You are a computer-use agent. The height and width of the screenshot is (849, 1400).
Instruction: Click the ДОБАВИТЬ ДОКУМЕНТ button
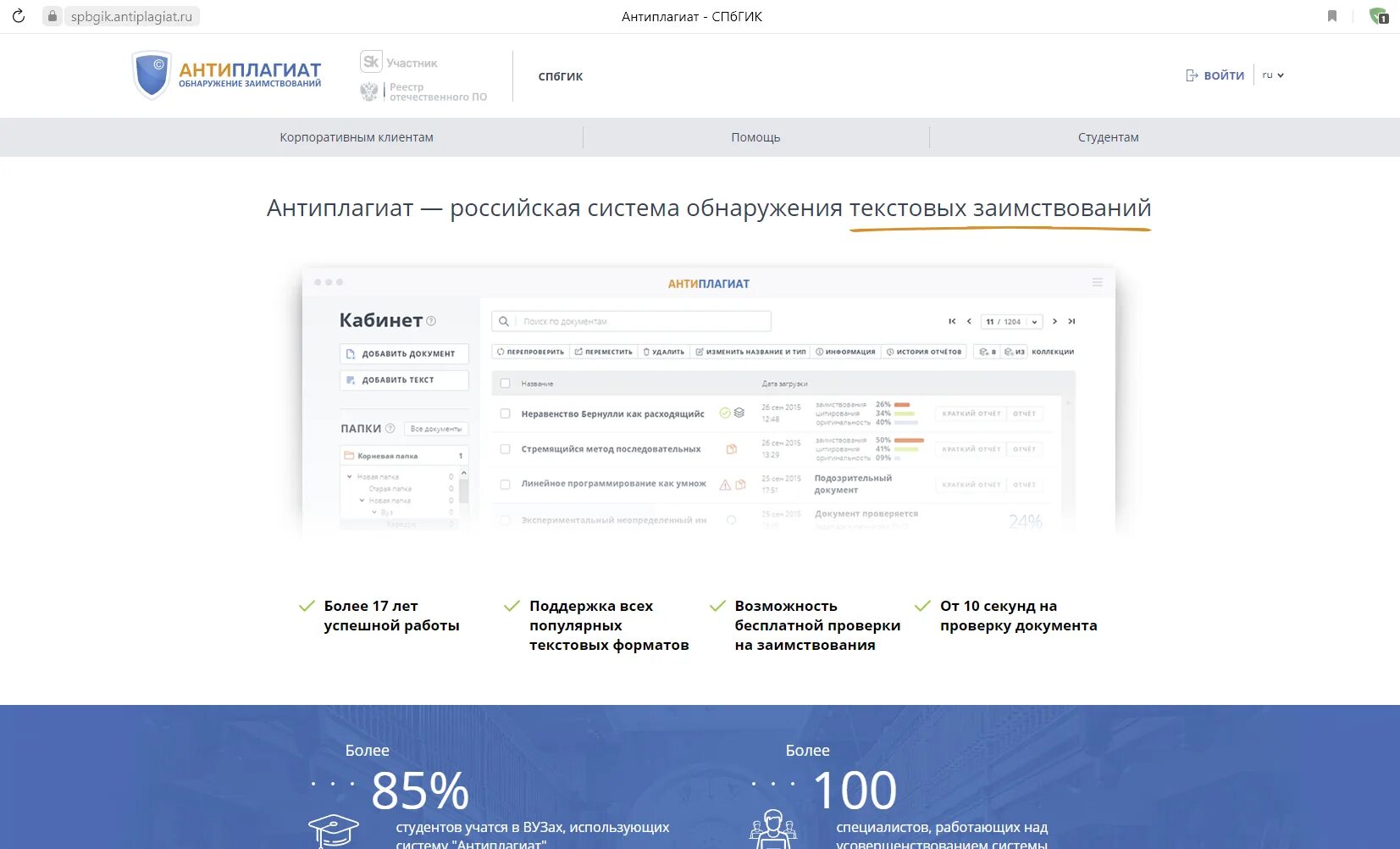click(x=404, y=354)
